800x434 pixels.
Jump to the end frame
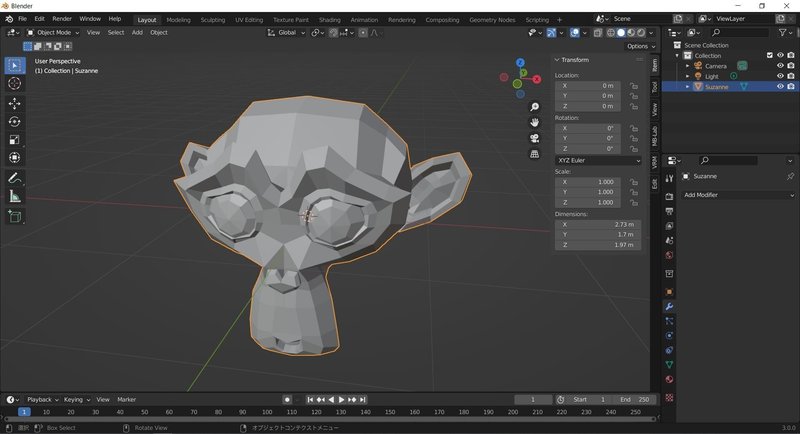362,400
